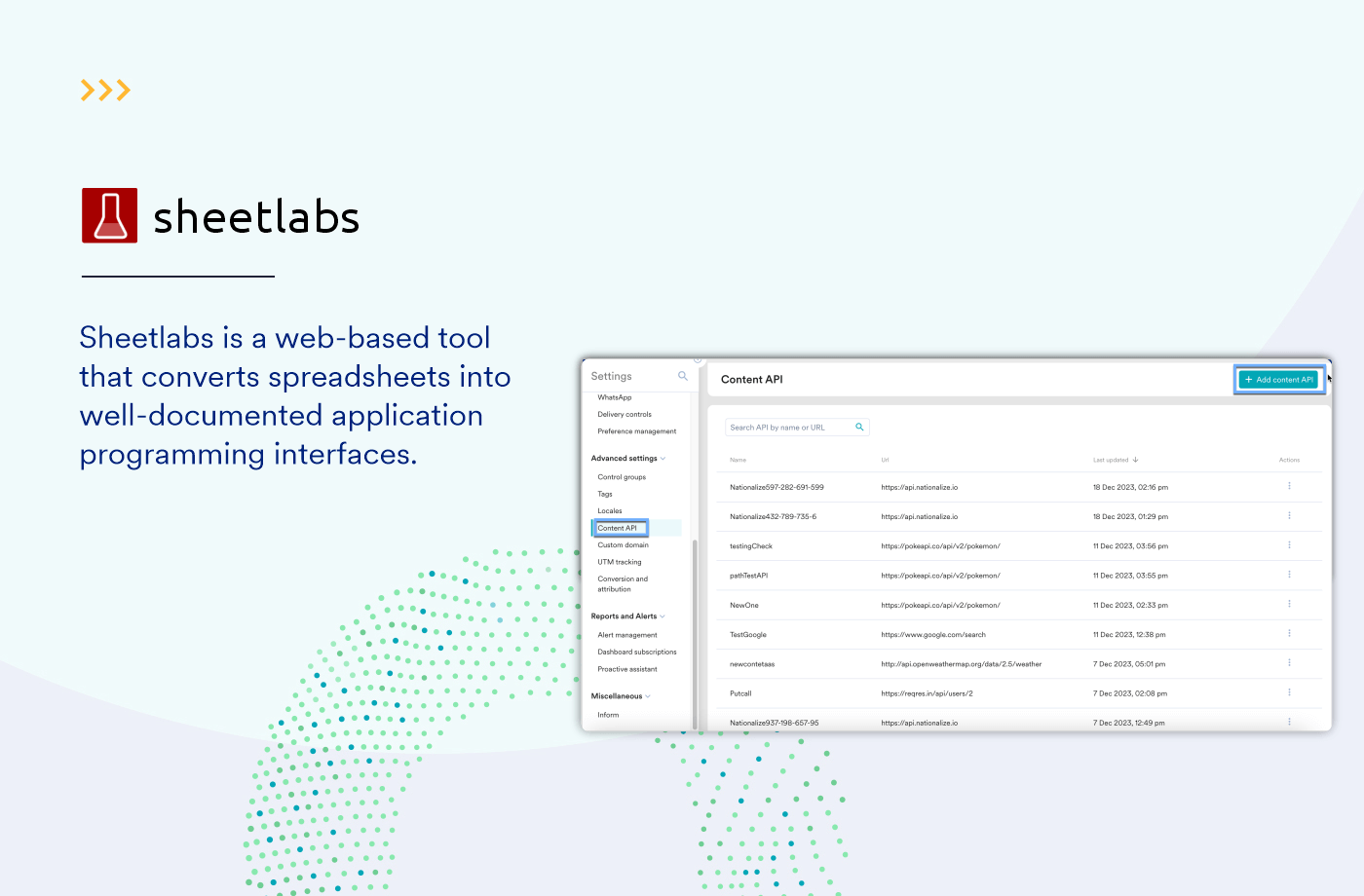Select the Nationalize432-789-735-6 name cell
Image resolution: width=1364 pixels, height=896 pixels.
[x=774, y=516]
